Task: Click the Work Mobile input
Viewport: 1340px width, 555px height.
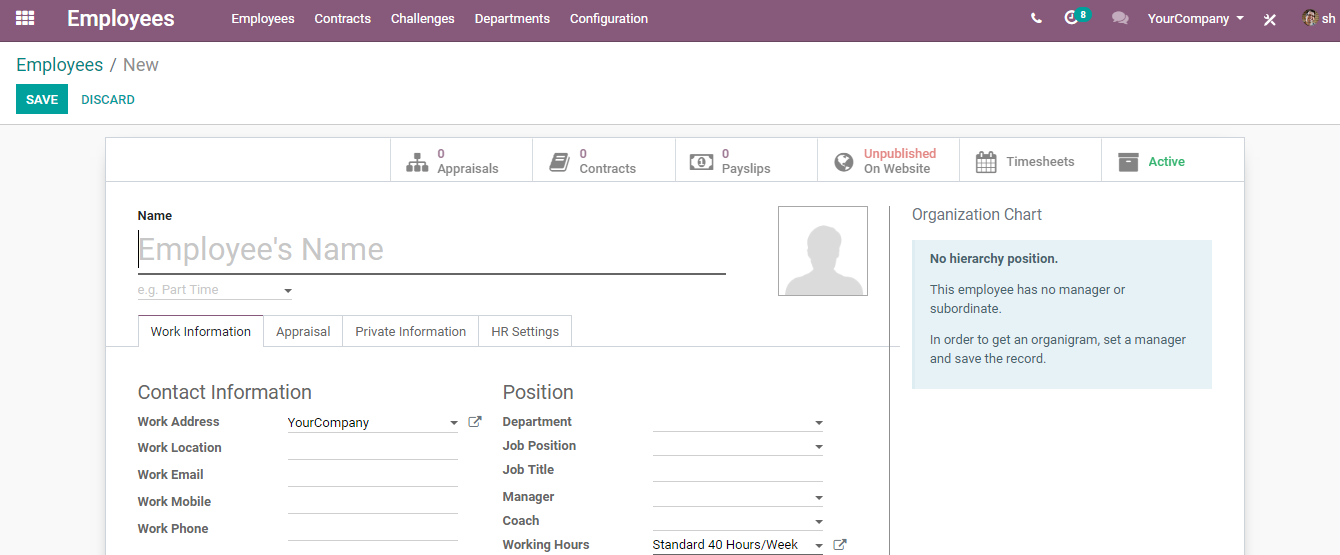Action: [373, 502]
